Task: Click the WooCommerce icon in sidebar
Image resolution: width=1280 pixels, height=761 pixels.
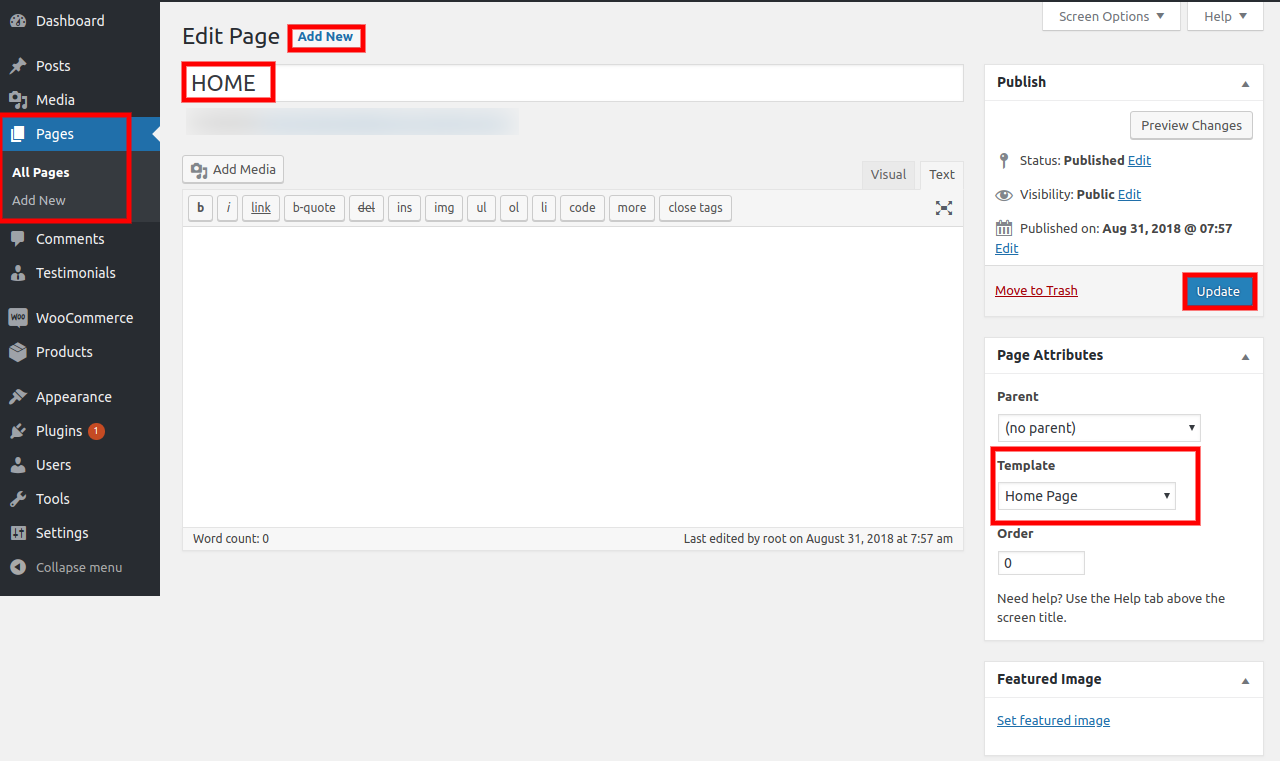Action: [x=18, y=318]
